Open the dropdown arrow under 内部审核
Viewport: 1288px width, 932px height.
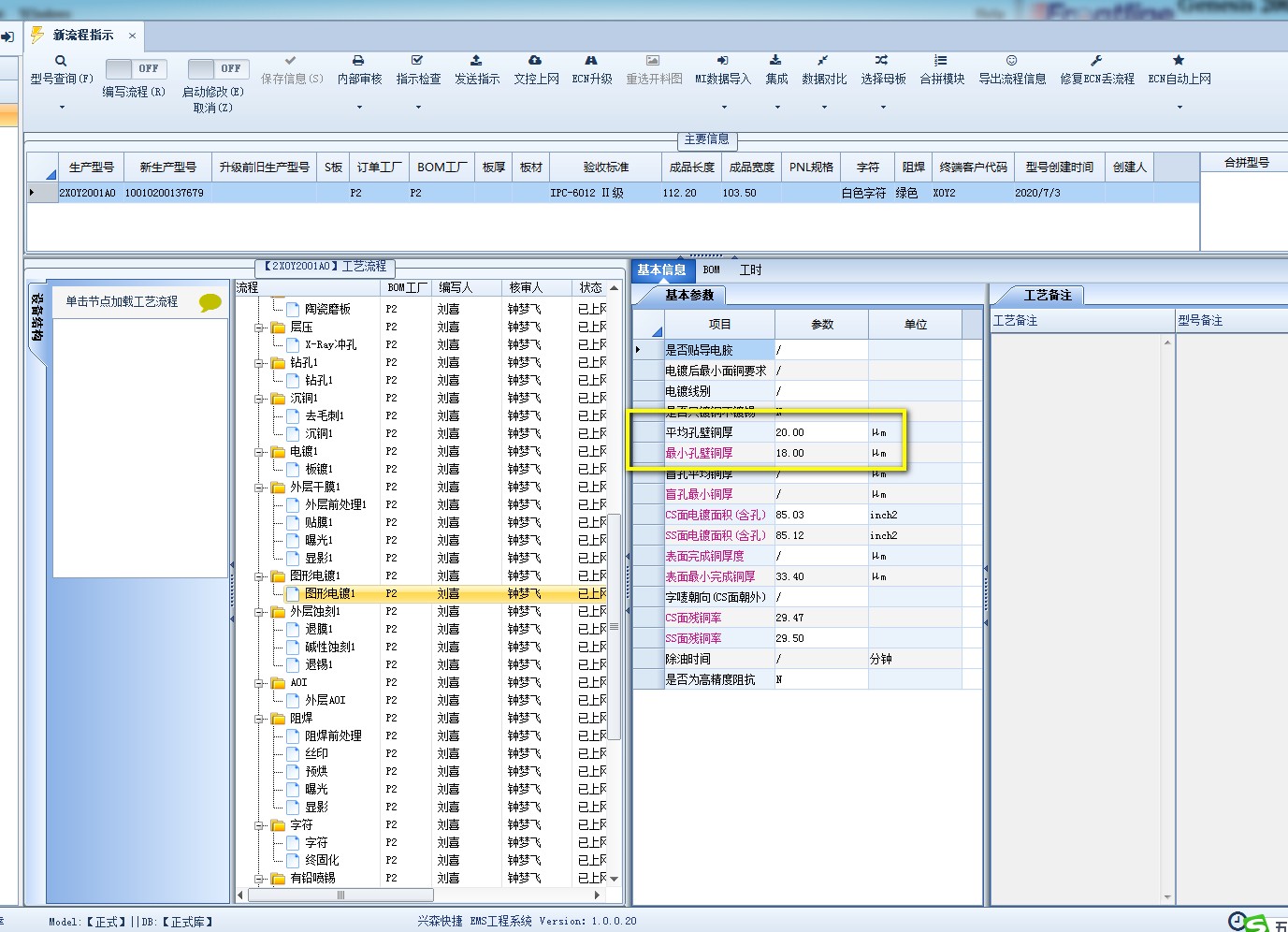tap(359, 108)
